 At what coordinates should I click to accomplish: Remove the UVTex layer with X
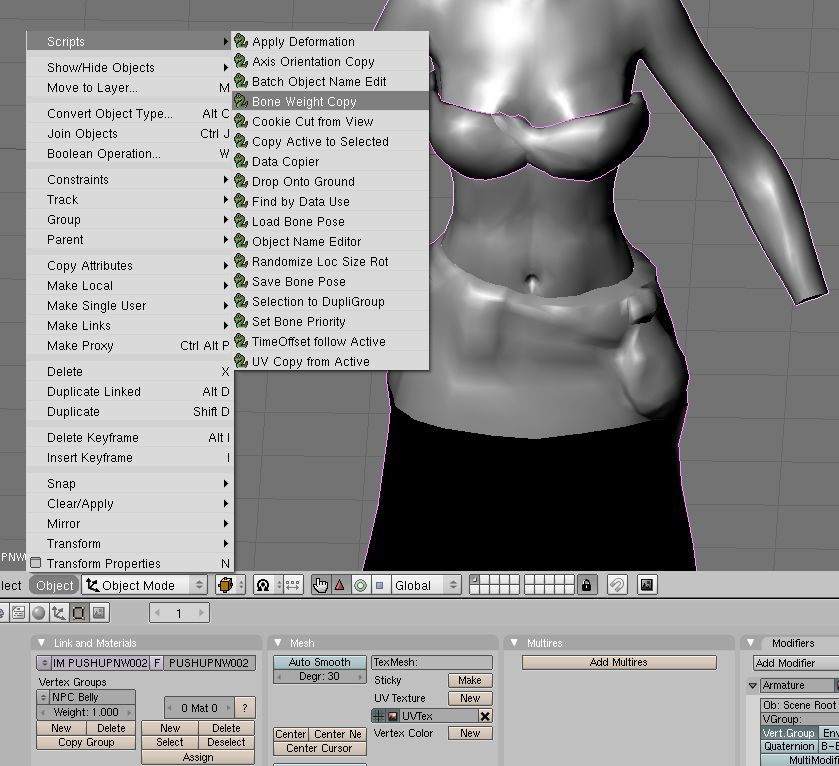click(x=485, y=716)
